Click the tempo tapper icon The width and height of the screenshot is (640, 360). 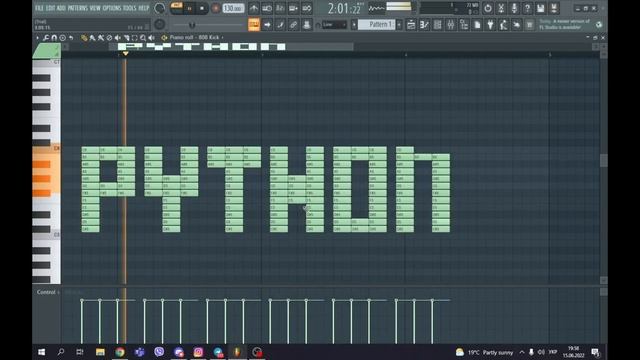point(503,25)
